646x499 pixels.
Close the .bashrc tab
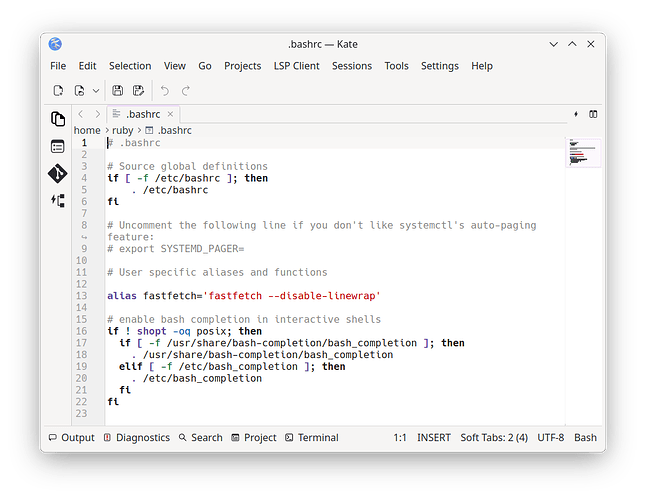[x=169, y=114]
